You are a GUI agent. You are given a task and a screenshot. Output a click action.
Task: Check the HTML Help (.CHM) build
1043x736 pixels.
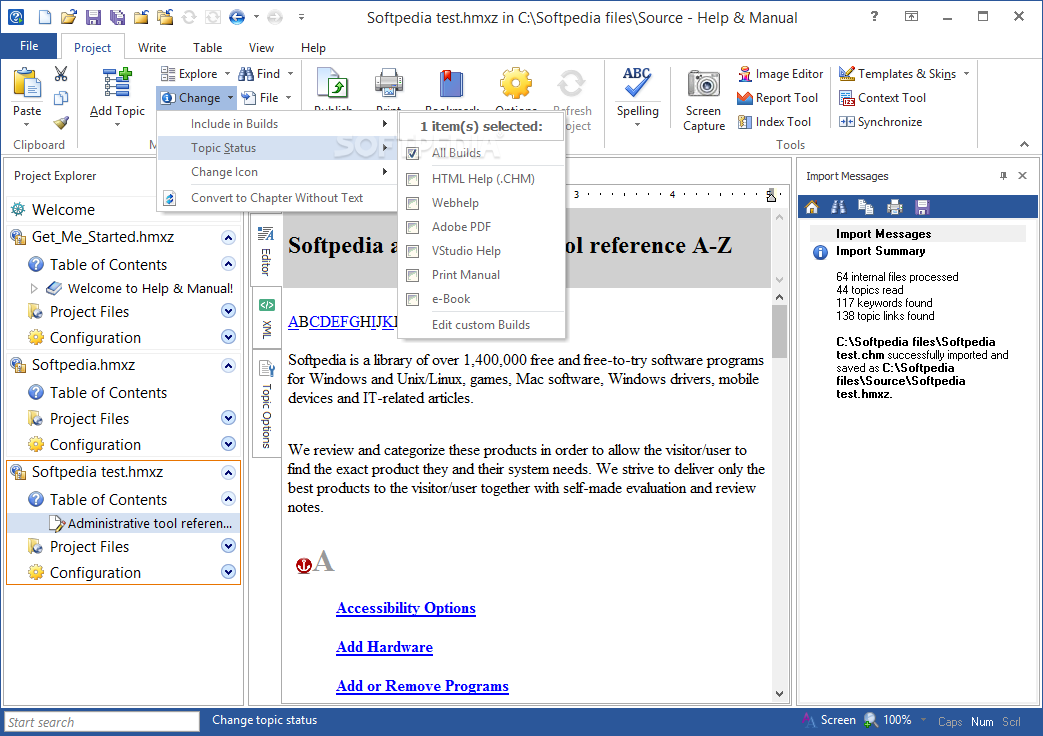tap(412, 180)
